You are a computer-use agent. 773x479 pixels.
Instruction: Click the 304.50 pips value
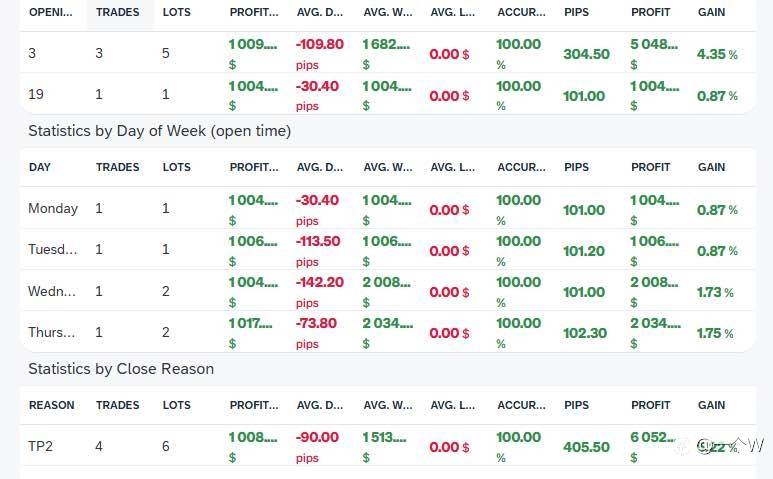586,54
